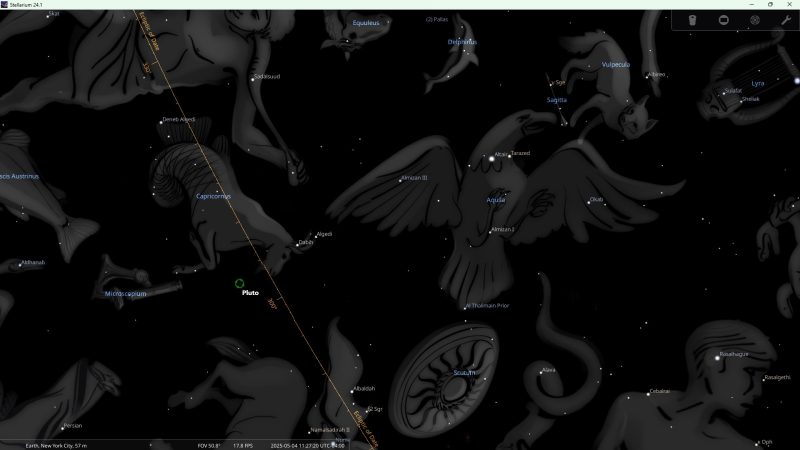800x450 pixels.
Task: Click the Sagitta constellation label
Action: click(557, 100)
